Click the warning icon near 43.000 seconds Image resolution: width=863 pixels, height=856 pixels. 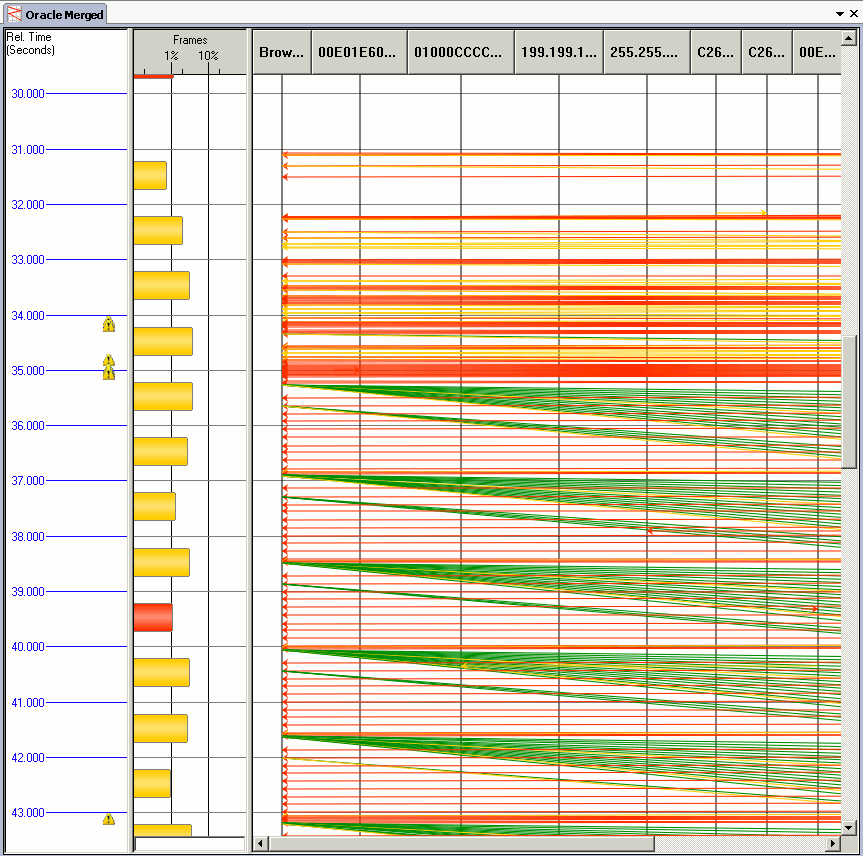109,819
